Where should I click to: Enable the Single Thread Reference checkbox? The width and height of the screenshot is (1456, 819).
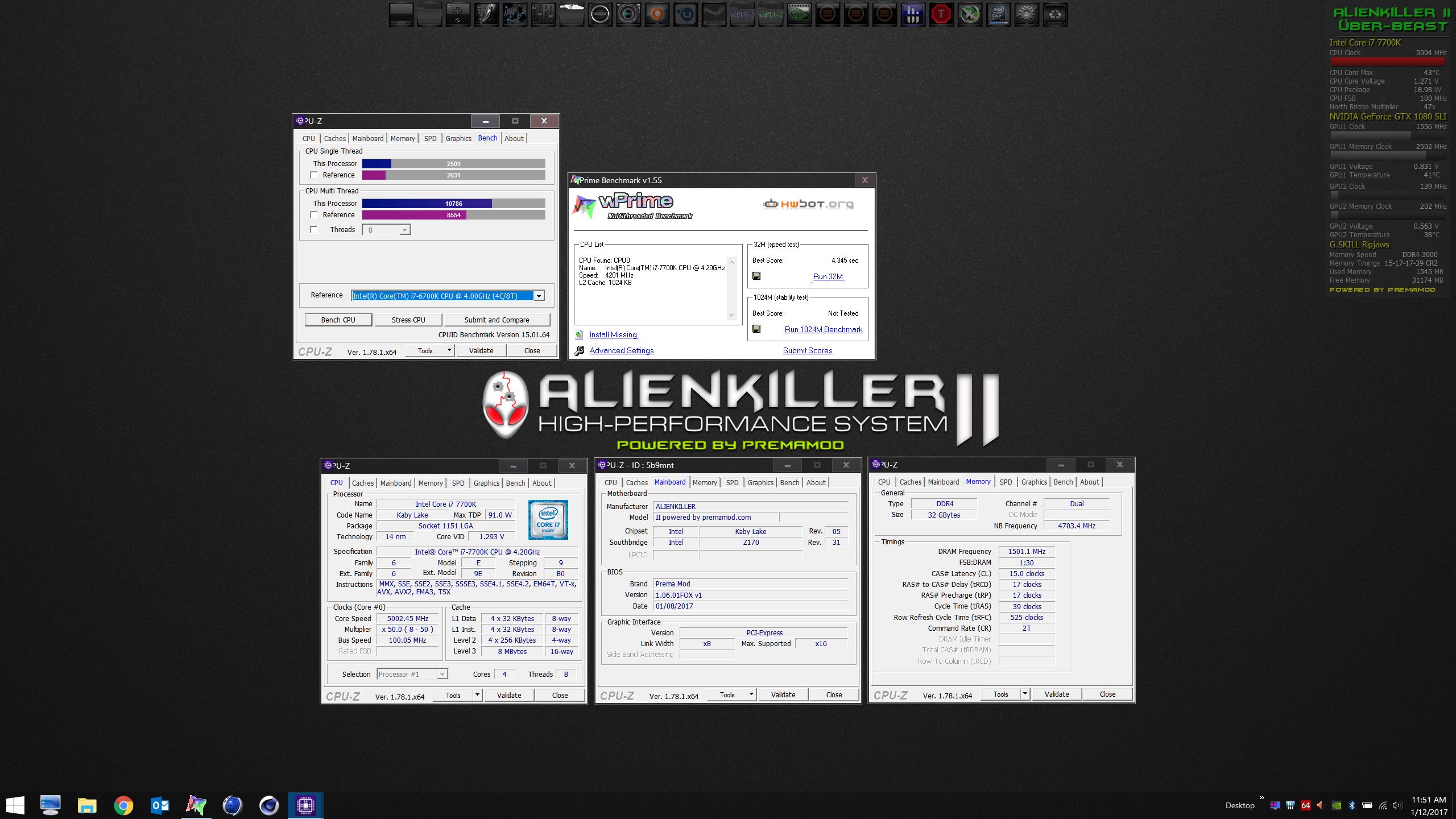point(313,175)
